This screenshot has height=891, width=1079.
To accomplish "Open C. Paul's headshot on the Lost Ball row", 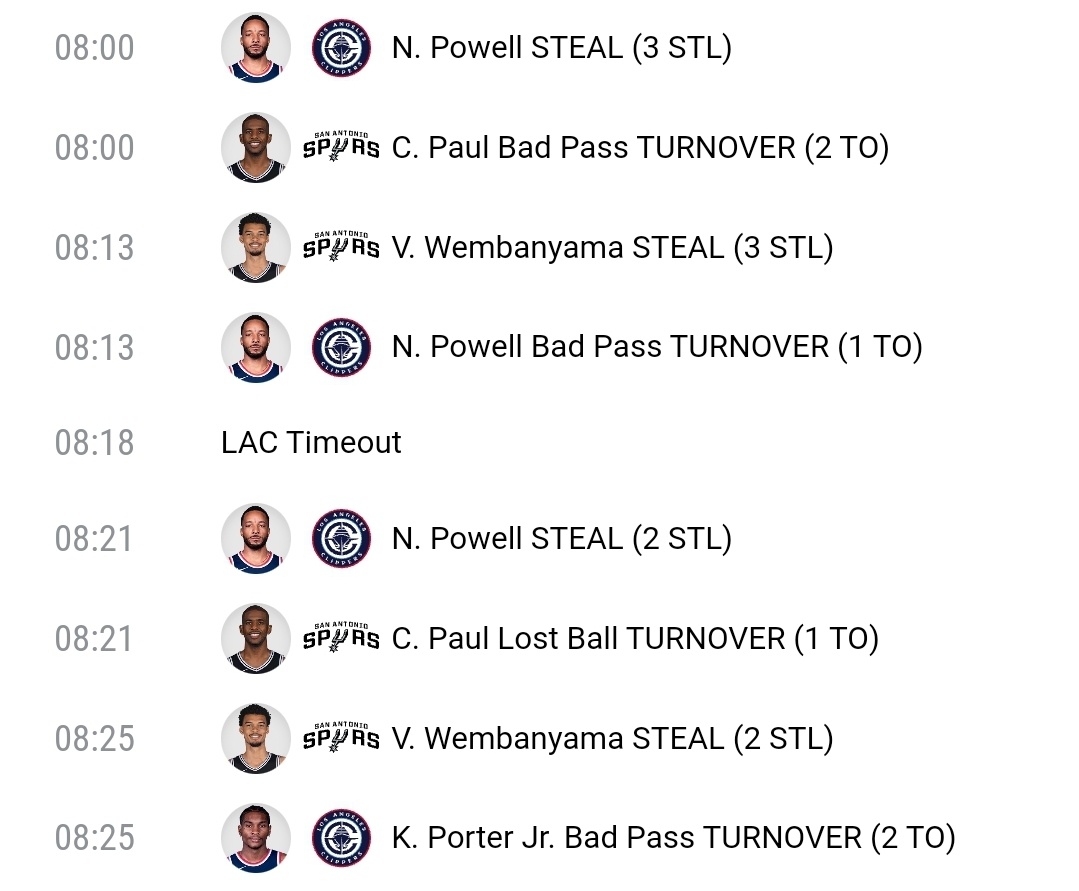I will coord(256,638).
